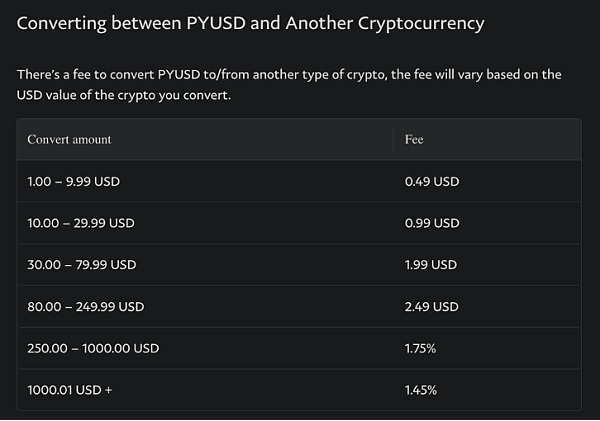Select the 2.49 USD fee cell

point(432,306)
